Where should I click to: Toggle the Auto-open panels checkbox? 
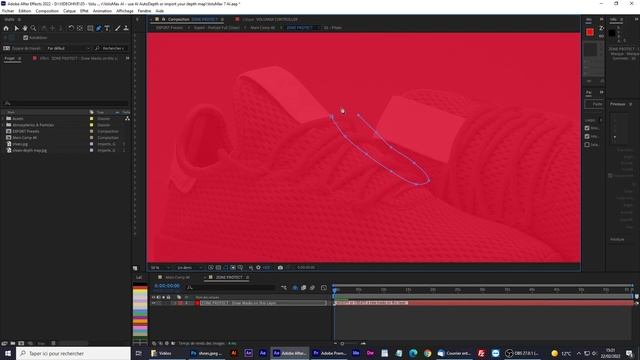tap(26, 38)
